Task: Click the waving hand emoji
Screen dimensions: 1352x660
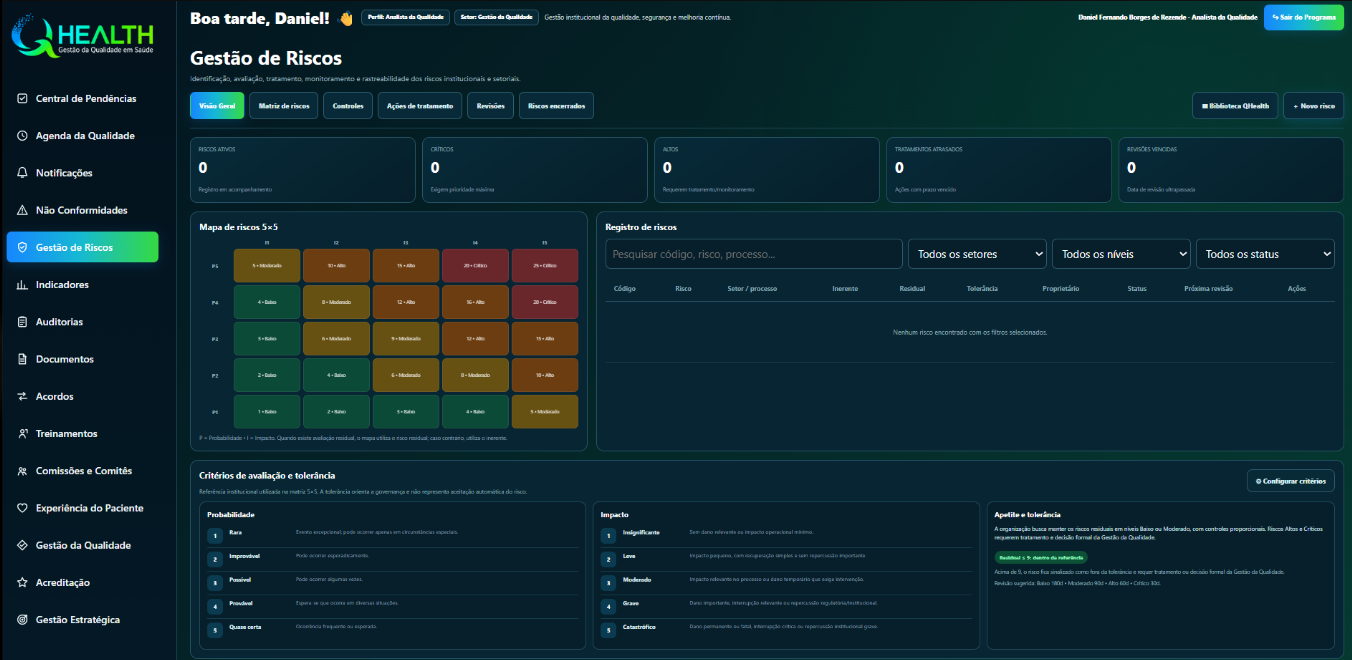Action: click(346, 18)
